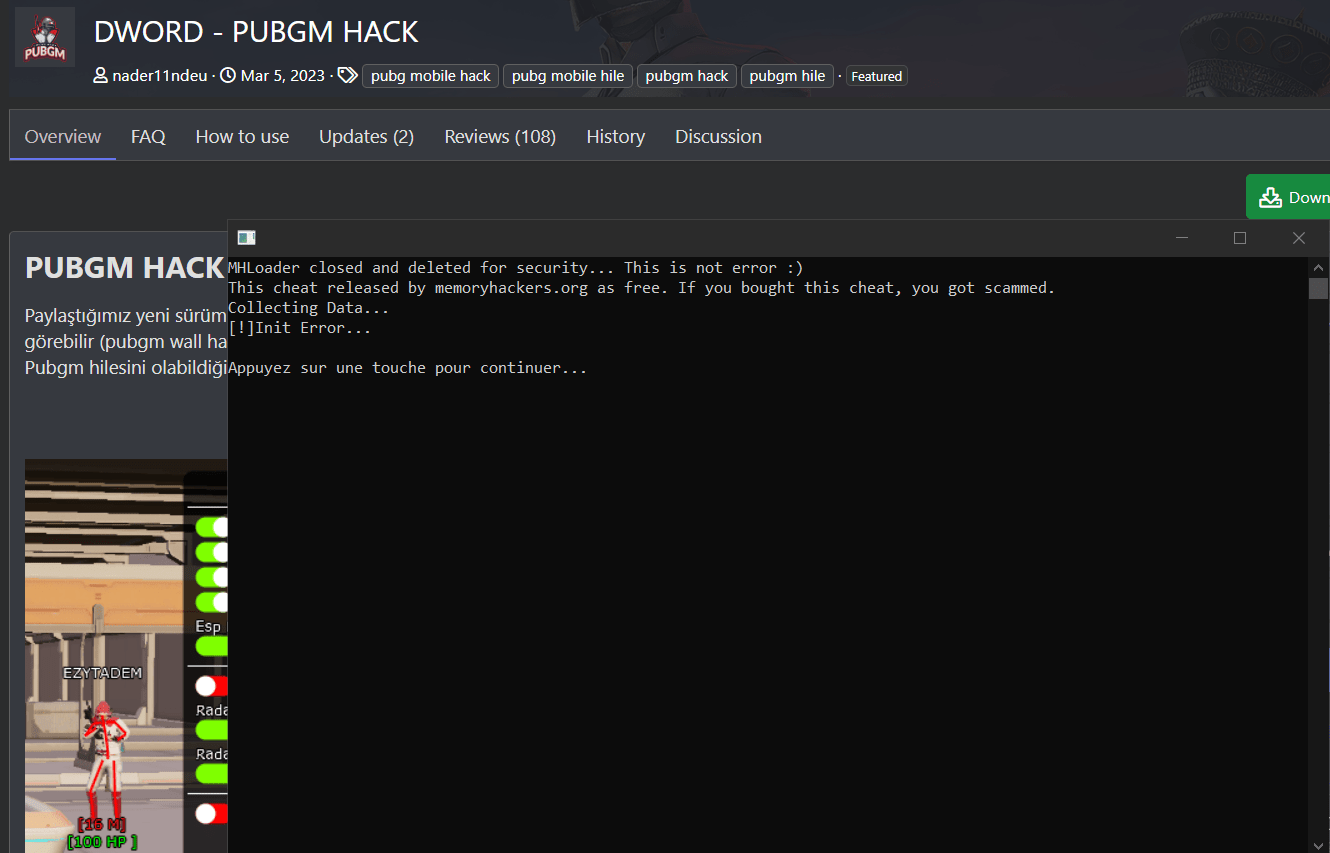The width and height of the screenshot is (1330, 853).
Task: Click the 'Paylaştığımız yeni sürüm' description line
Action: tap(126, 316)
